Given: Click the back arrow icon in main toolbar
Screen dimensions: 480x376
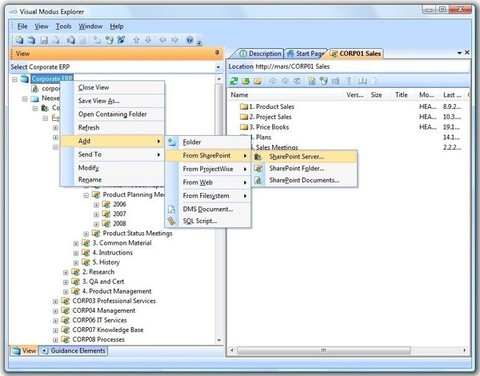Looking at the screenshot, I should 162,40.
